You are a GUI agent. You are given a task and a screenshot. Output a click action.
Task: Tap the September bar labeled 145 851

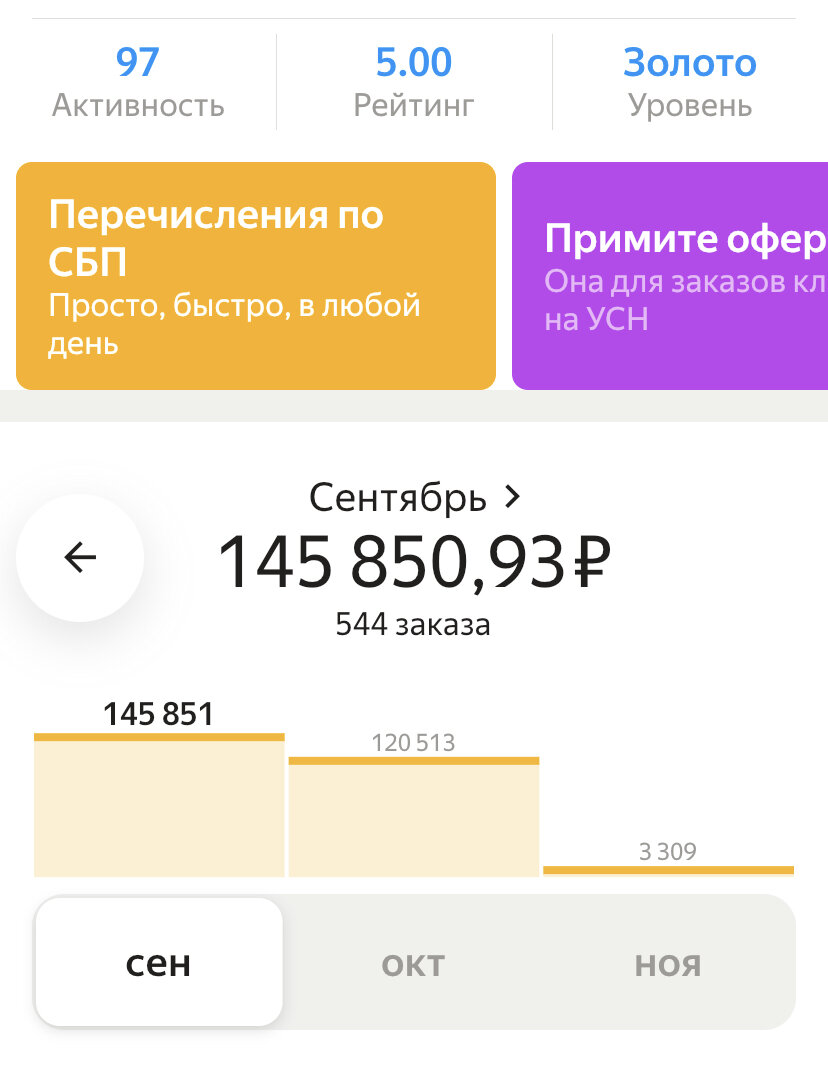(158, 805)
